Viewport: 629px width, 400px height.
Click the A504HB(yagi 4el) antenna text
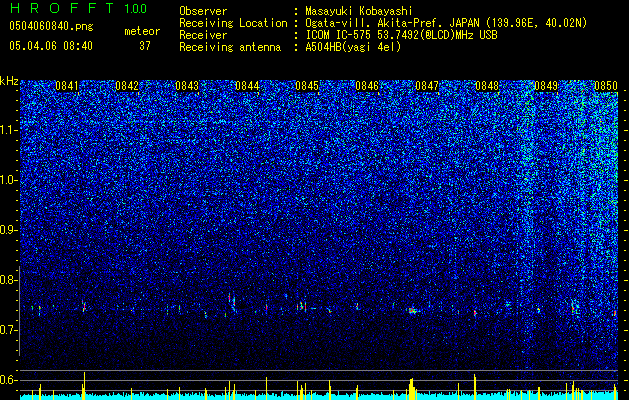tap(353, 47)
